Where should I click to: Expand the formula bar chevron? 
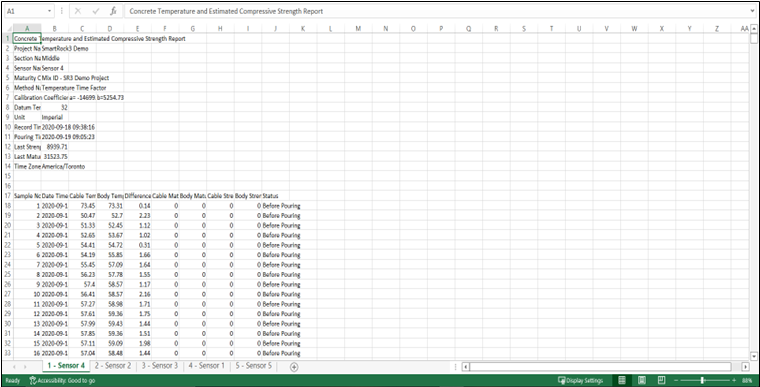tap(752, 11)
